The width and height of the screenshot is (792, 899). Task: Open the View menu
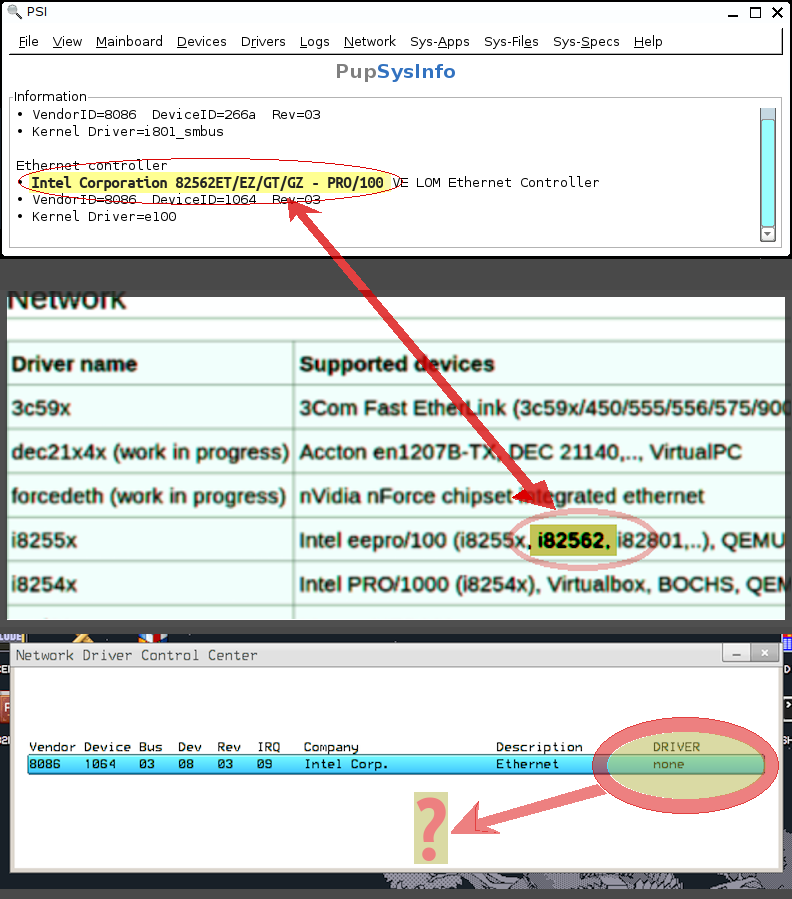(67, 41)
